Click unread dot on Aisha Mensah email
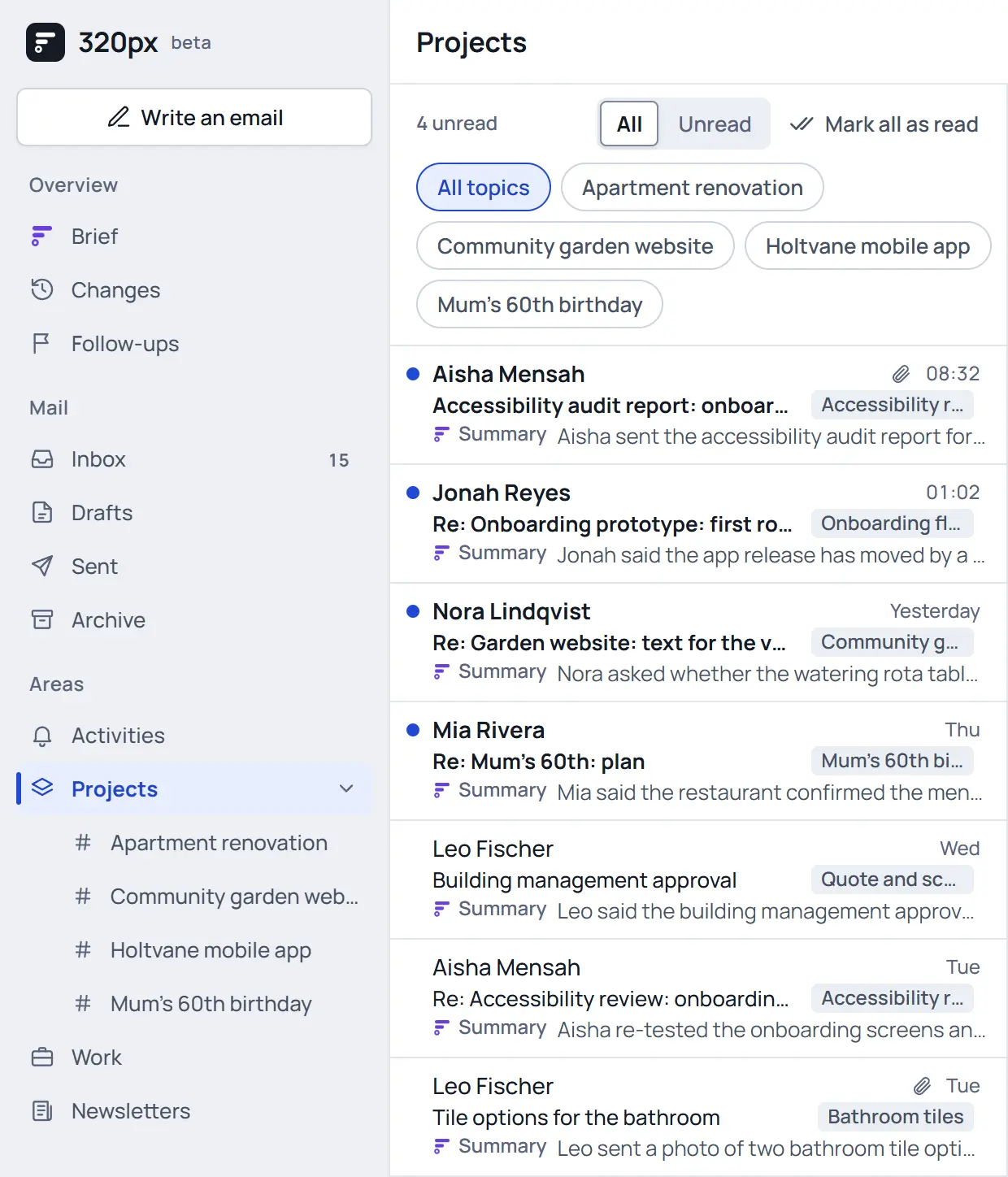 coord(413,374)
